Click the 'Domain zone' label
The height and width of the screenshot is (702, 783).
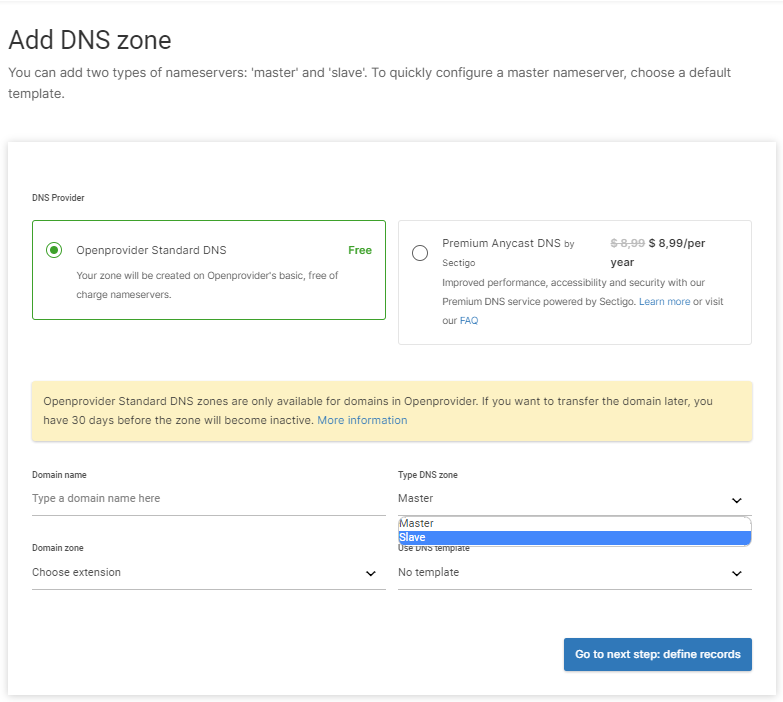click(57, 548)
